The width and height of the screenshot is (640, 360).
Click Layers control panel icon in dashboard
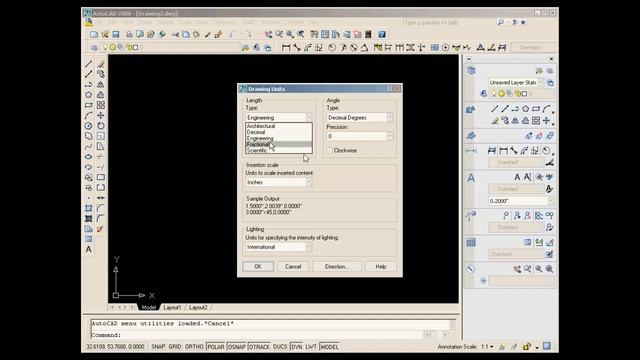pos(471,71)
